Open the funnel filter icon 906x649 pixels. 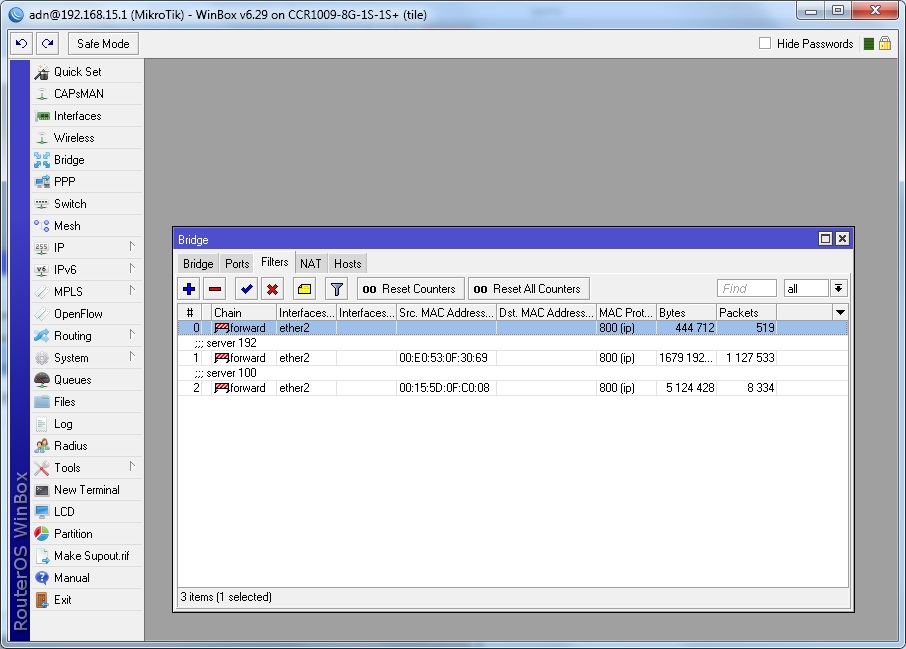click(337, 289)
